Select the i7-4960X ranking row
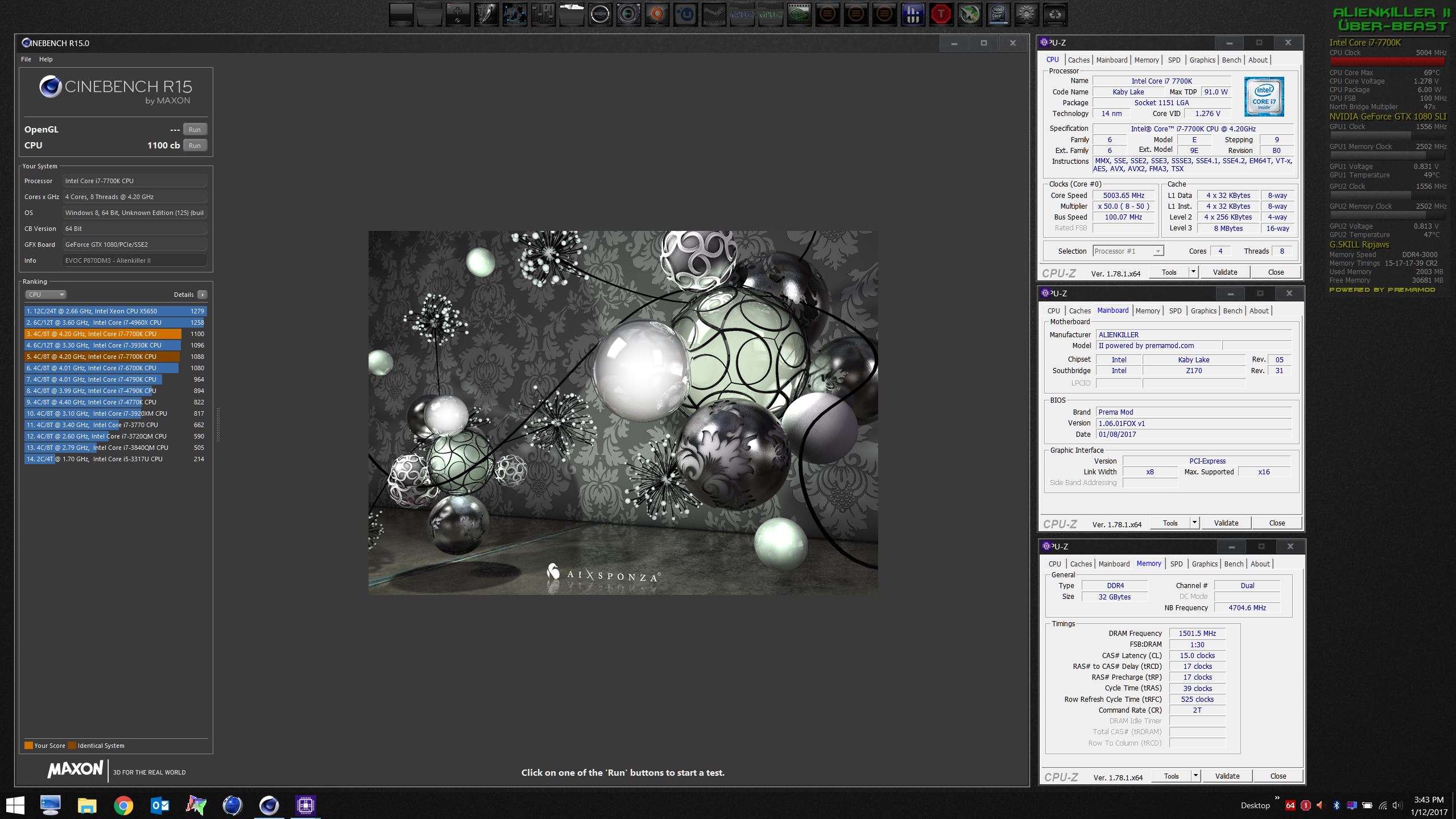Screen dimensions: 1456x819 click(x=115, y=322)
